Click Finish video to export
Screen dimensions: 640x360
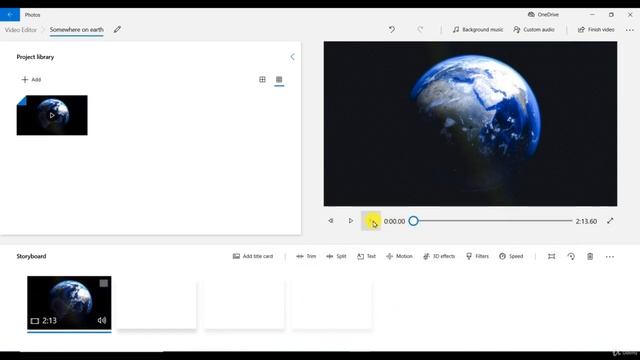point(596,29)
